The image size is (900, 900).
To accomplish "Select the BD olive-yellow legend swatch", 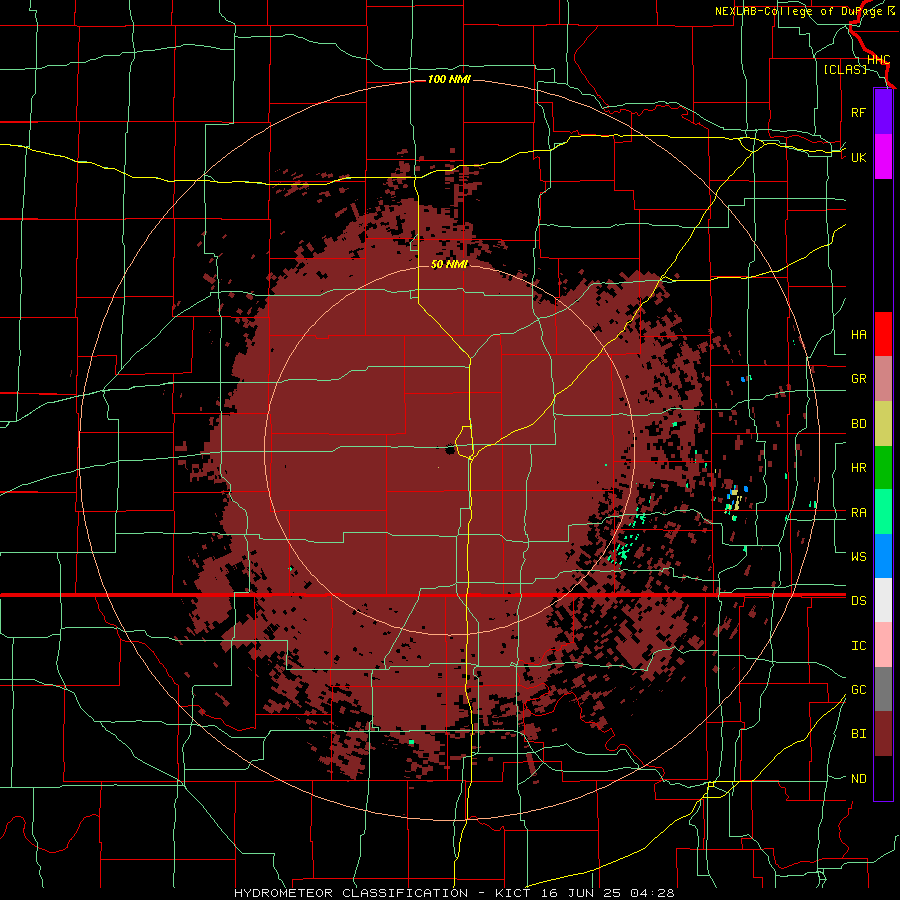I will tap(883, 423).
